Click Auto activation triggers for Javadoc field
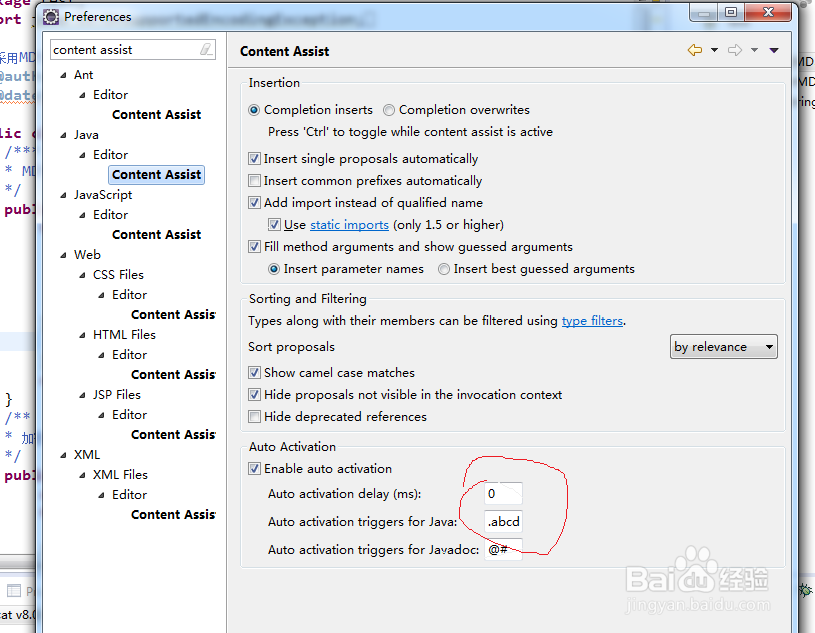The height and width of the screenshot is (633, 815). click(x=503, y=549)
